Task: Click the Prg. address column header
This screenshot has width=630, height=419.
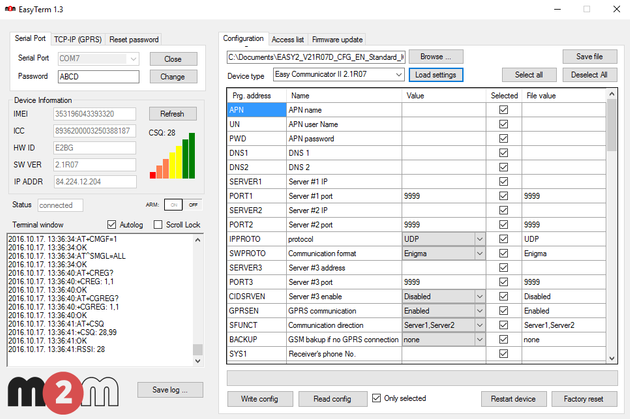Action: coord(257,96)
